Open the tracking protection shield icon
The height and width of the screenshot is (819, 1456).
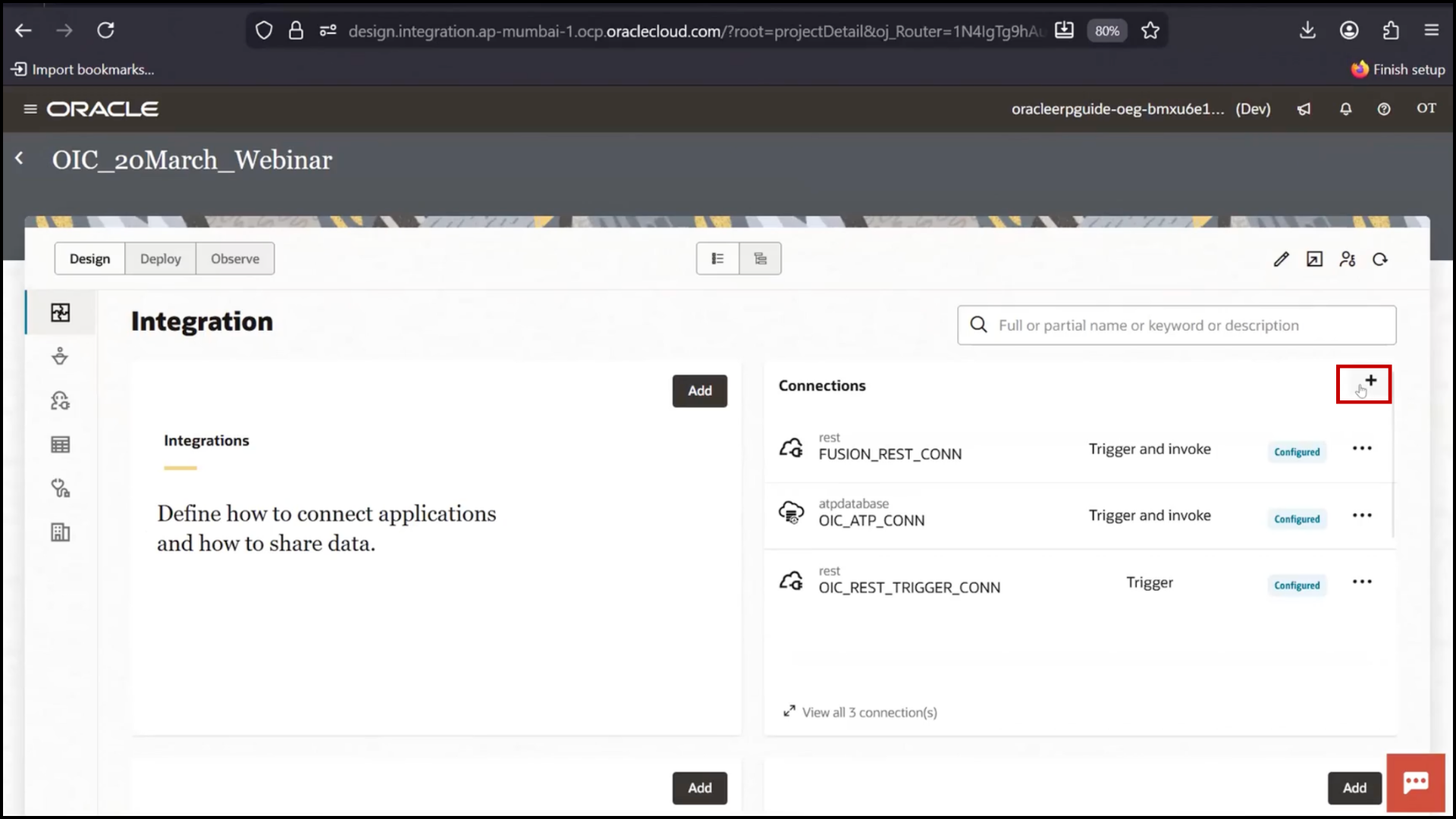[x=263, y=30]
